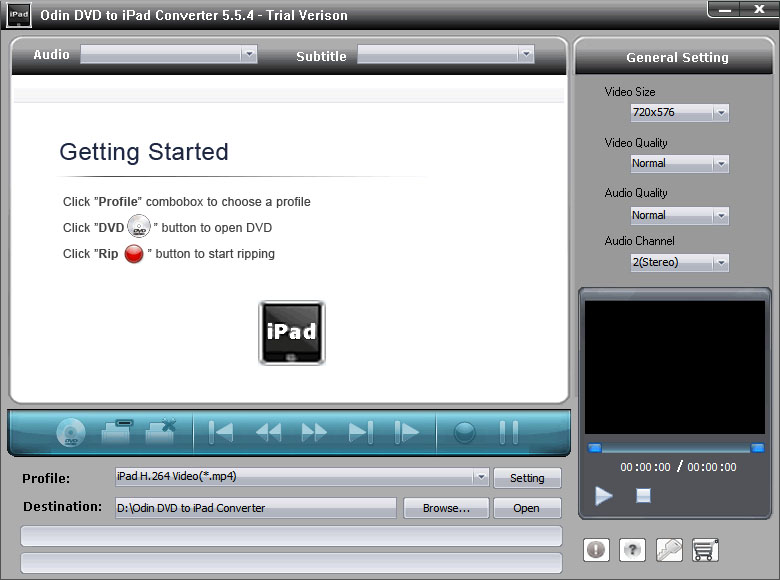Click the Browse... button
The height and width of the screenshot is (580, 780).
pyautogui.click(x=446, y=508)
